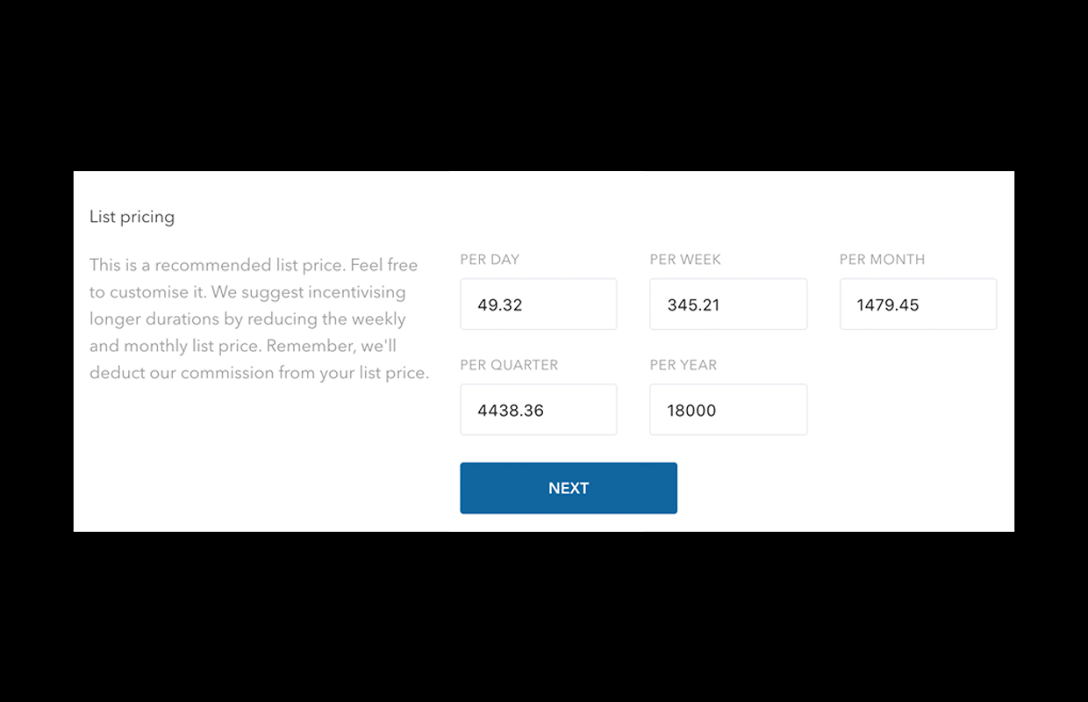Focus the Per Week price input
Image resolution: width=1088 pixels, height=702 pixels.
click(728, 304)
